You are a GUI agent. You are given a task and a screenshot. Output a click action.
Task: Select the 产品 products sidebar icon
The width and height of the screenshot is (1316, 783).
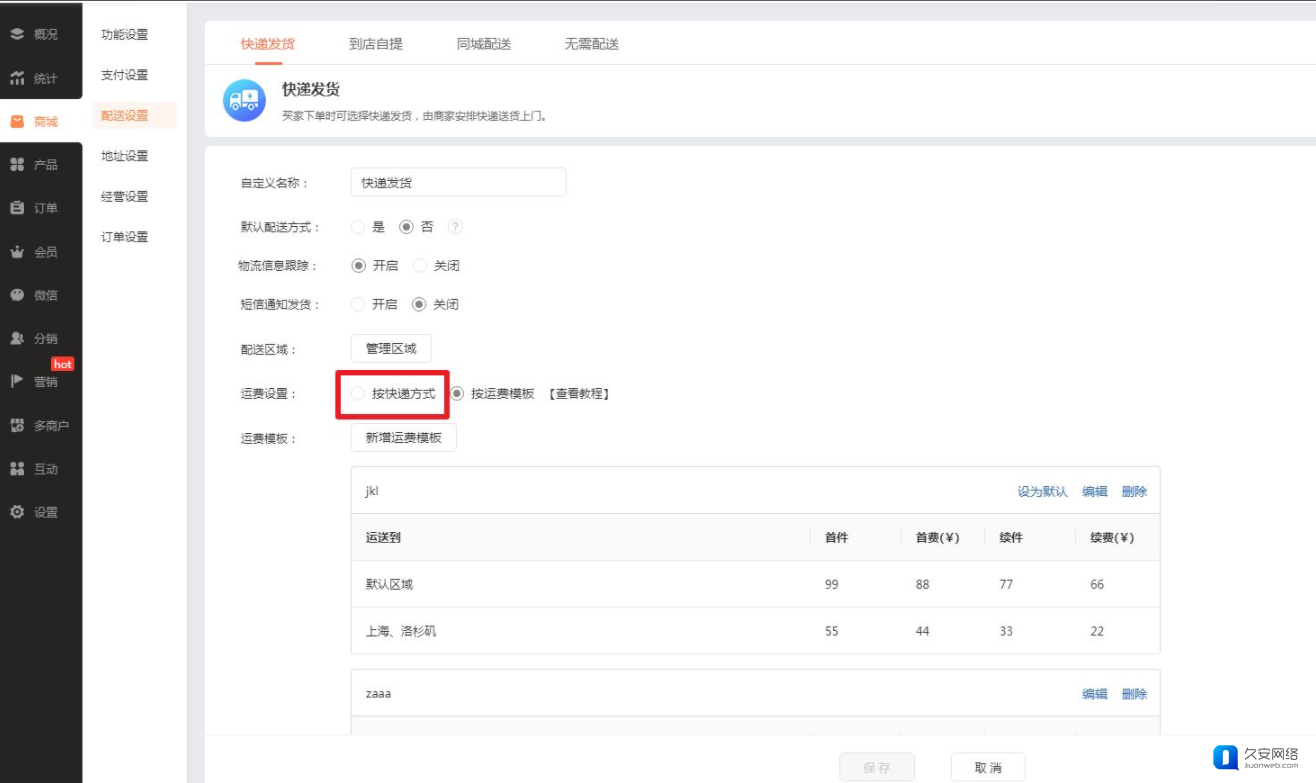tap(17, 164)
